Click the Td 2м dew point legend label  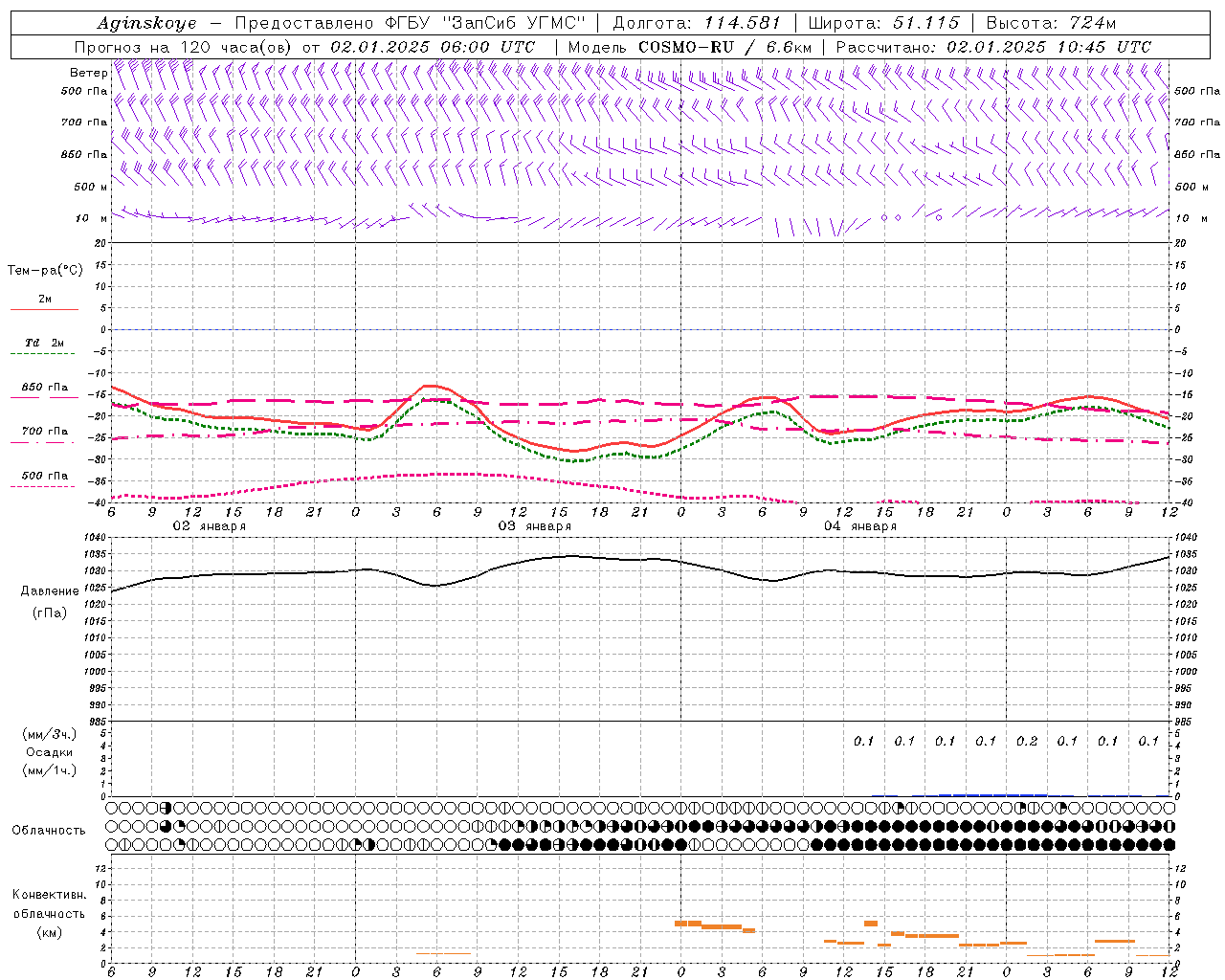[x=44, y=343]
